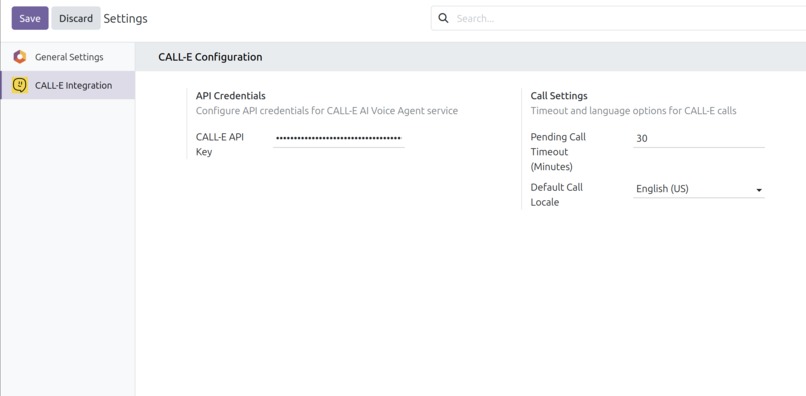Click the "CALL-E API Key" label
This screenshot has width=806, height=396.
pos(219,145)
